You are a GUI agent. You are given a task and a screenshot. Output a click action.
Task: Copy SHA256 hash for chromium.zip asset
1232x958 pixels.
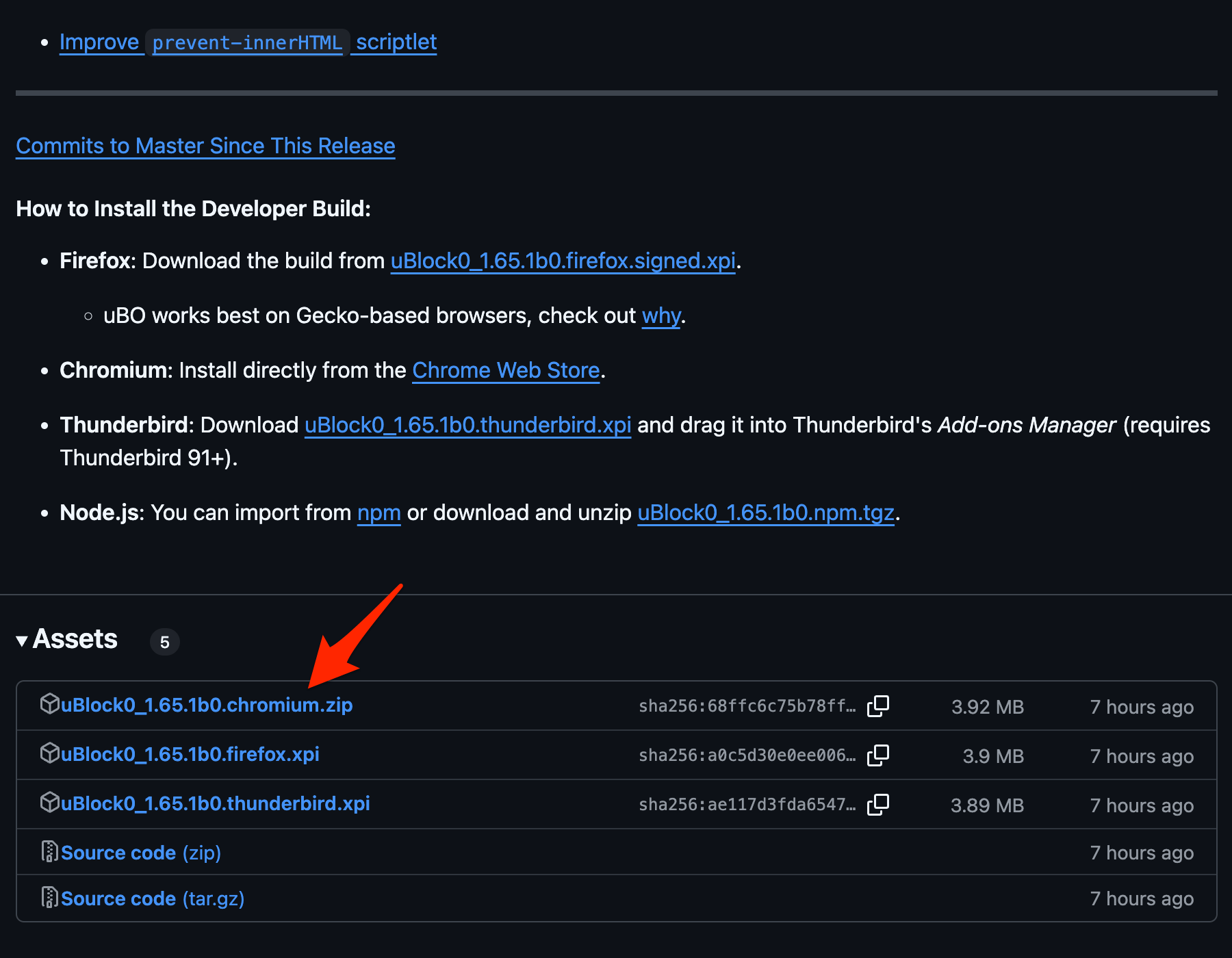[x=878, y=706]
